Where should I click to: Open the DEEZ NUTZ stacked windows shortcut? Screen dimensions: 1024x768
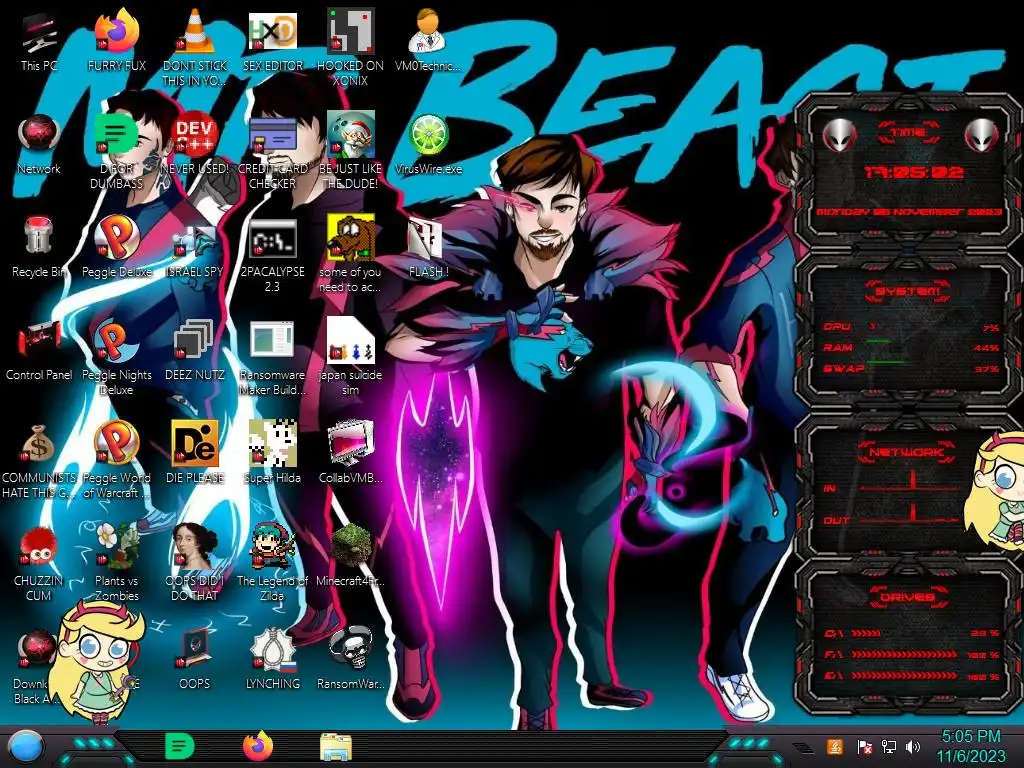(x=194, y=350)
